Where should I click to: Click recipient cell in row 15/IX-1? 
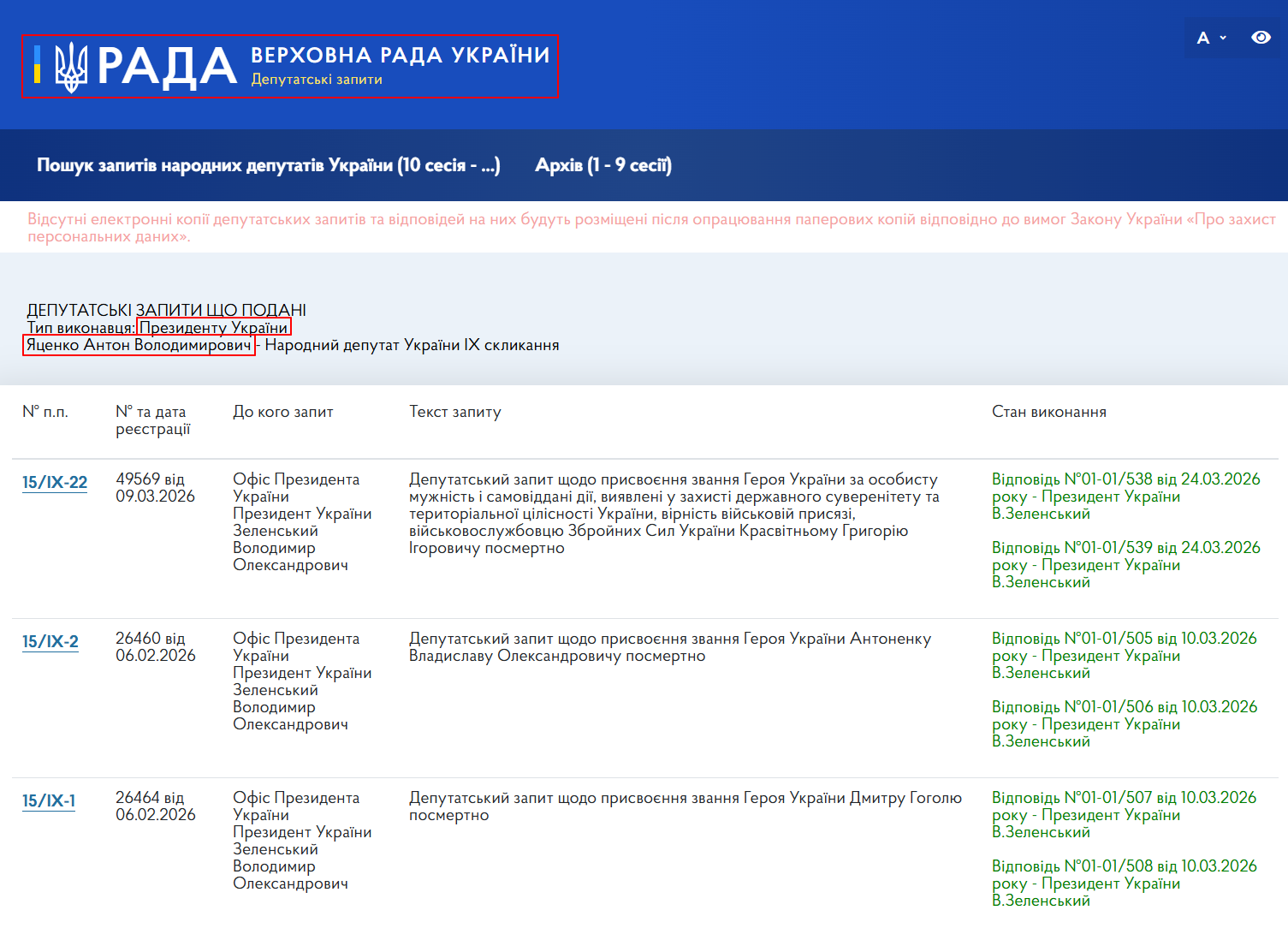(x=302, y=841)
